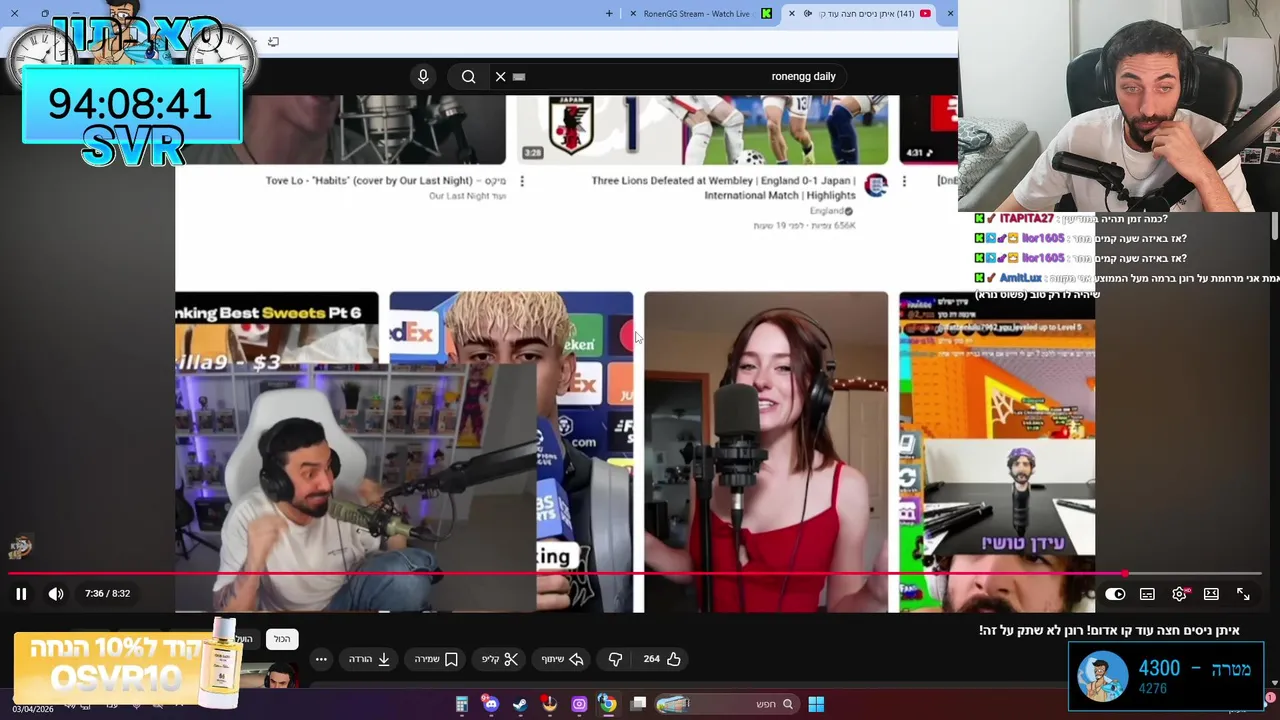Viewport: 1280px width, 720px height.
Task: Open the Windows Start menu
Action: click(816, 704)
